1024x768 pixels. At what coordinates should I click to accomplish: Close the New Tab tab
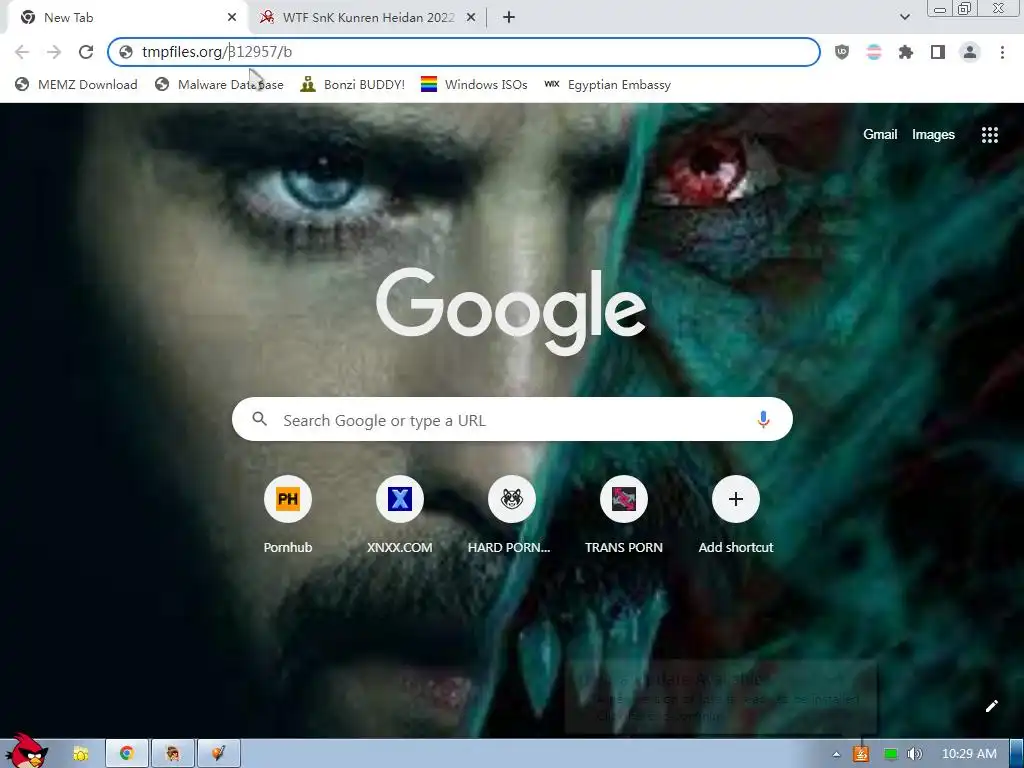point(232,18)
